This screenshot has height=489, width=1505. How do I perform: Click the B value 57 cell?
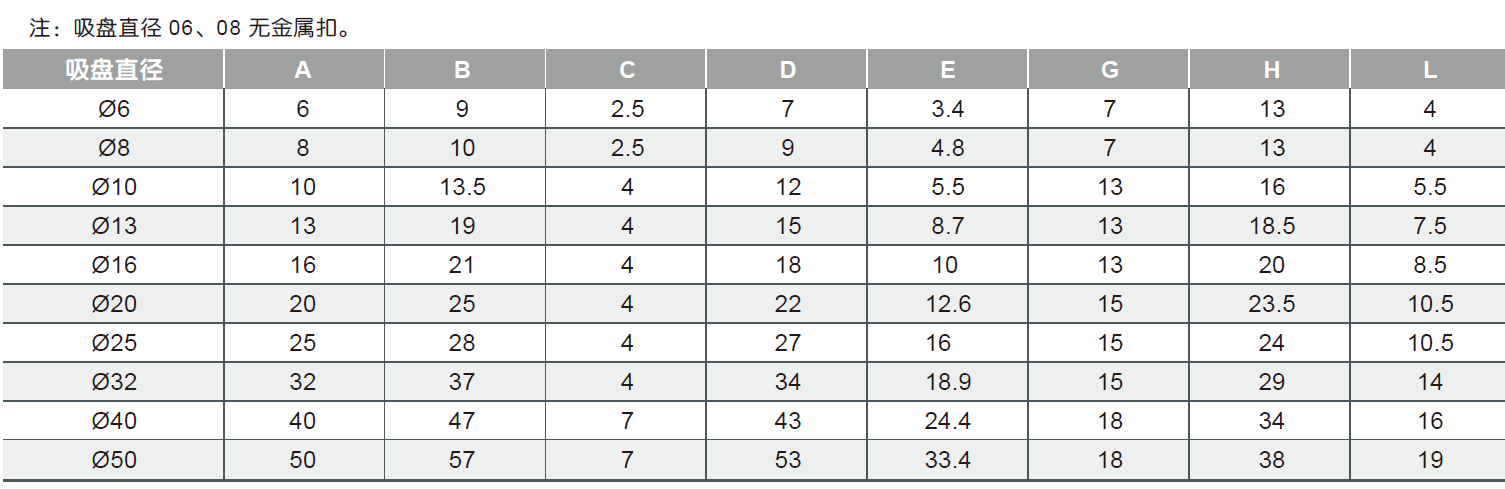(462, 460)
